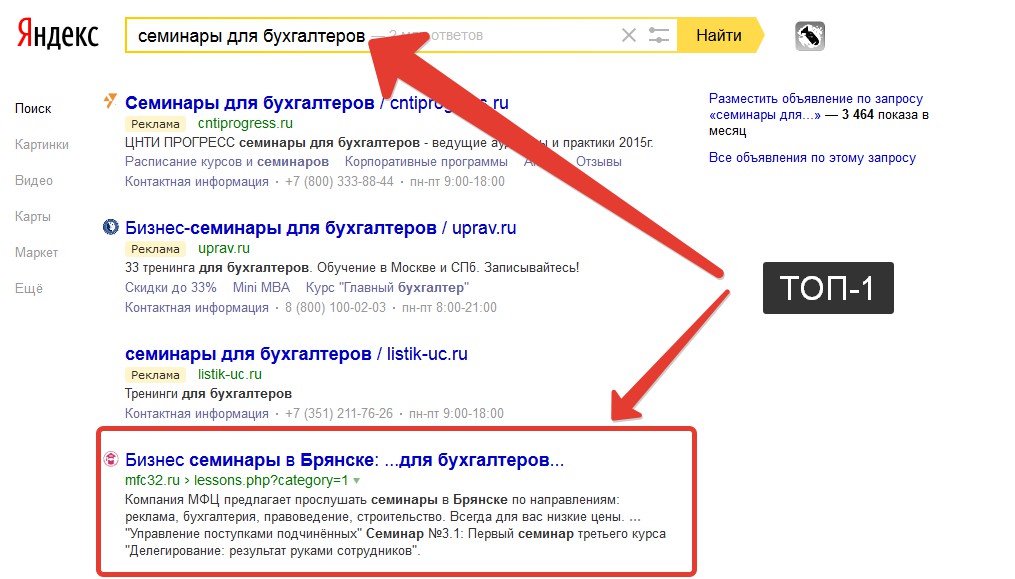Open Mini MBA sitelink
The image size is (1015, 579).
coord(262,288)
